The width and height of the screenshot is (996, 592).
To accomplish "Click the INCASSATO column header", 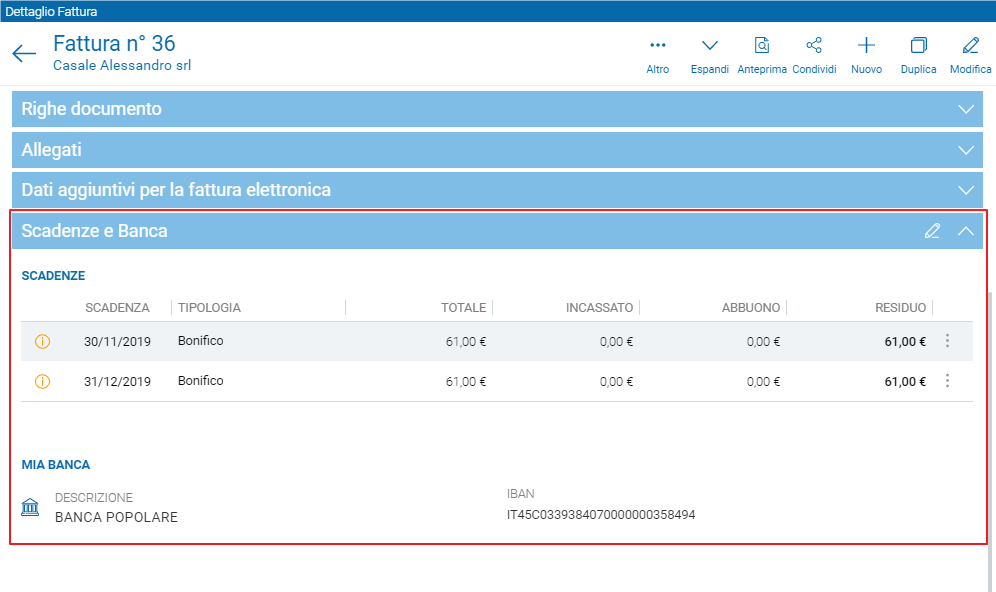I will 600,308.
